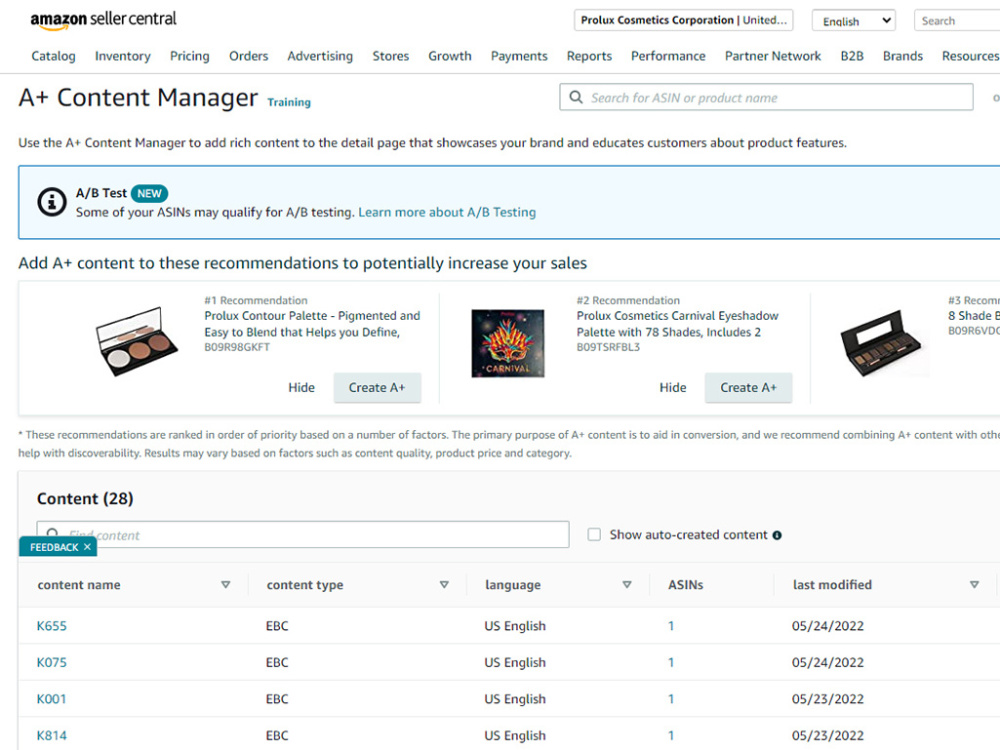Click ASIN text B09TSRFBL3
The height and width of the screenshot is (750, 1000).
[608, 347]
